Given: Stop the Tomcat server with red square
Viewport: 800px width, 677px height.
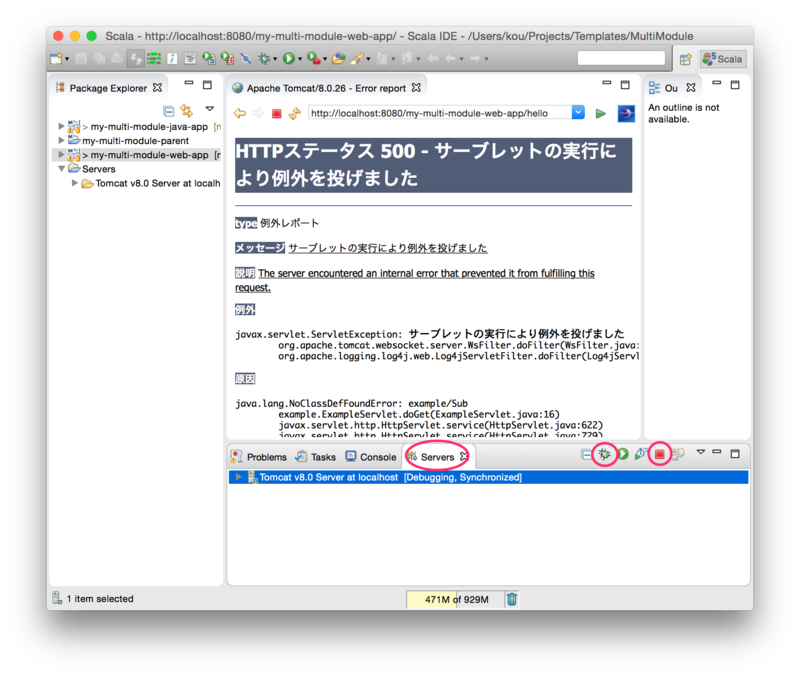Looking at the screenshot, I should pos(660,454).
